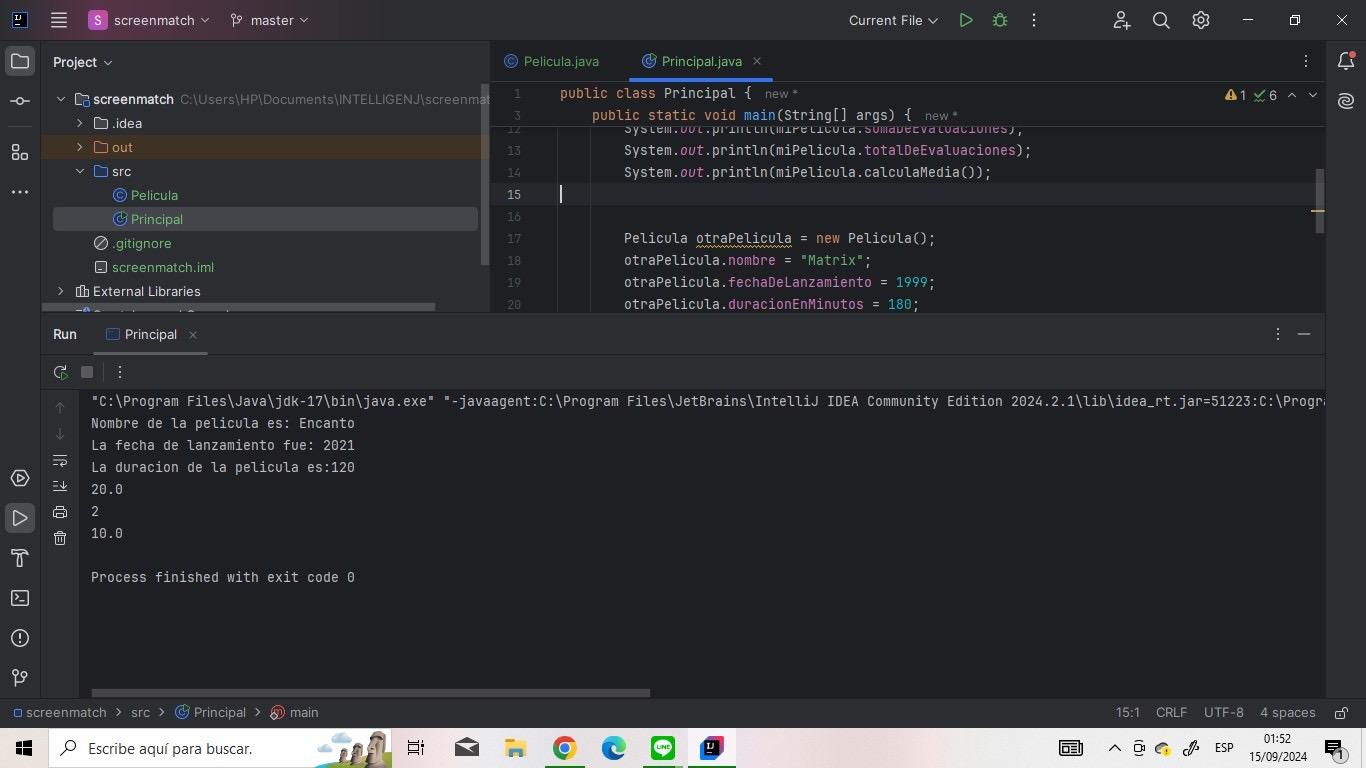This screenshot has height=768, width=1366.
Task: Open IDE settings gear
Action: pyautogui.click(x=1201, y=20)
